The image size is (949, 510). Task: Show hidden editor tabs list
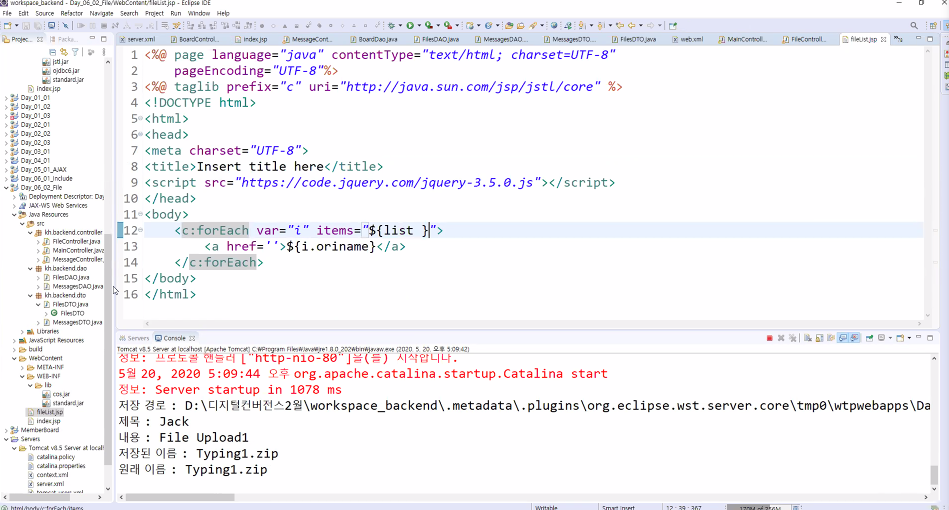[x=899, y=39]
